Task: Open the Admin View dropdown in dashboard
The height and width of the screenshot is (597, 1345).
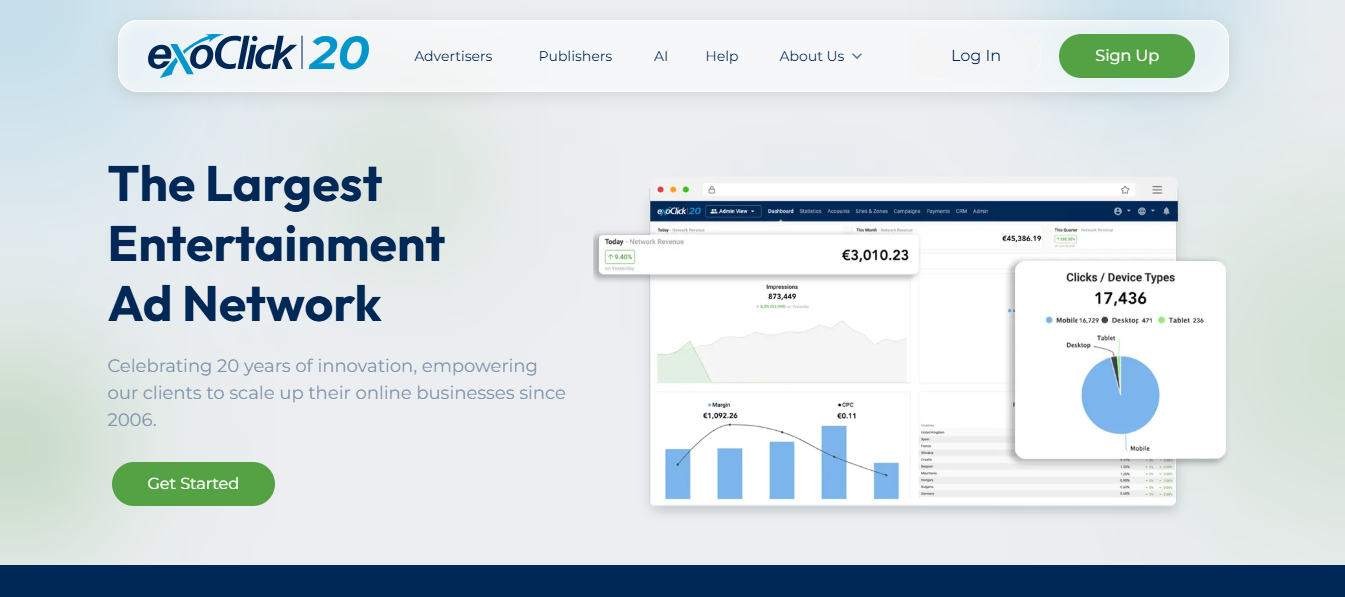Action: (734, 211)
